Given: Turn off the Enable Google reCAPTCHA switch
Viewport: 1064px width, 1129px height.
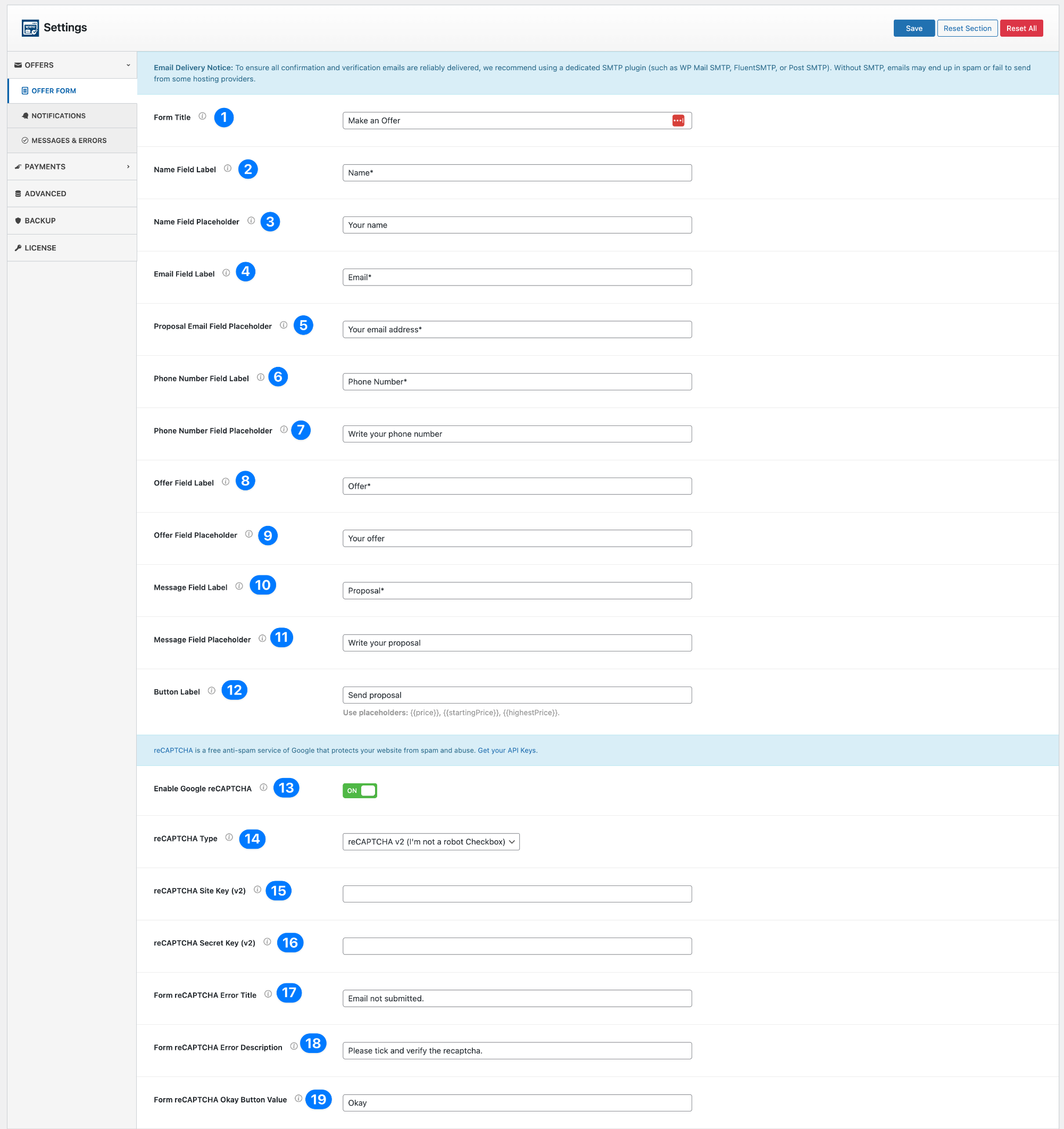Looking at the screenshot, I should [360, 791].
